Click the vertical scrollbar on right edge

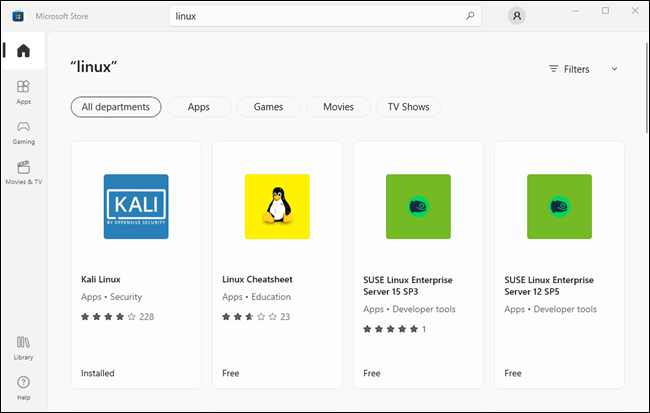click(x=647, y=88)
